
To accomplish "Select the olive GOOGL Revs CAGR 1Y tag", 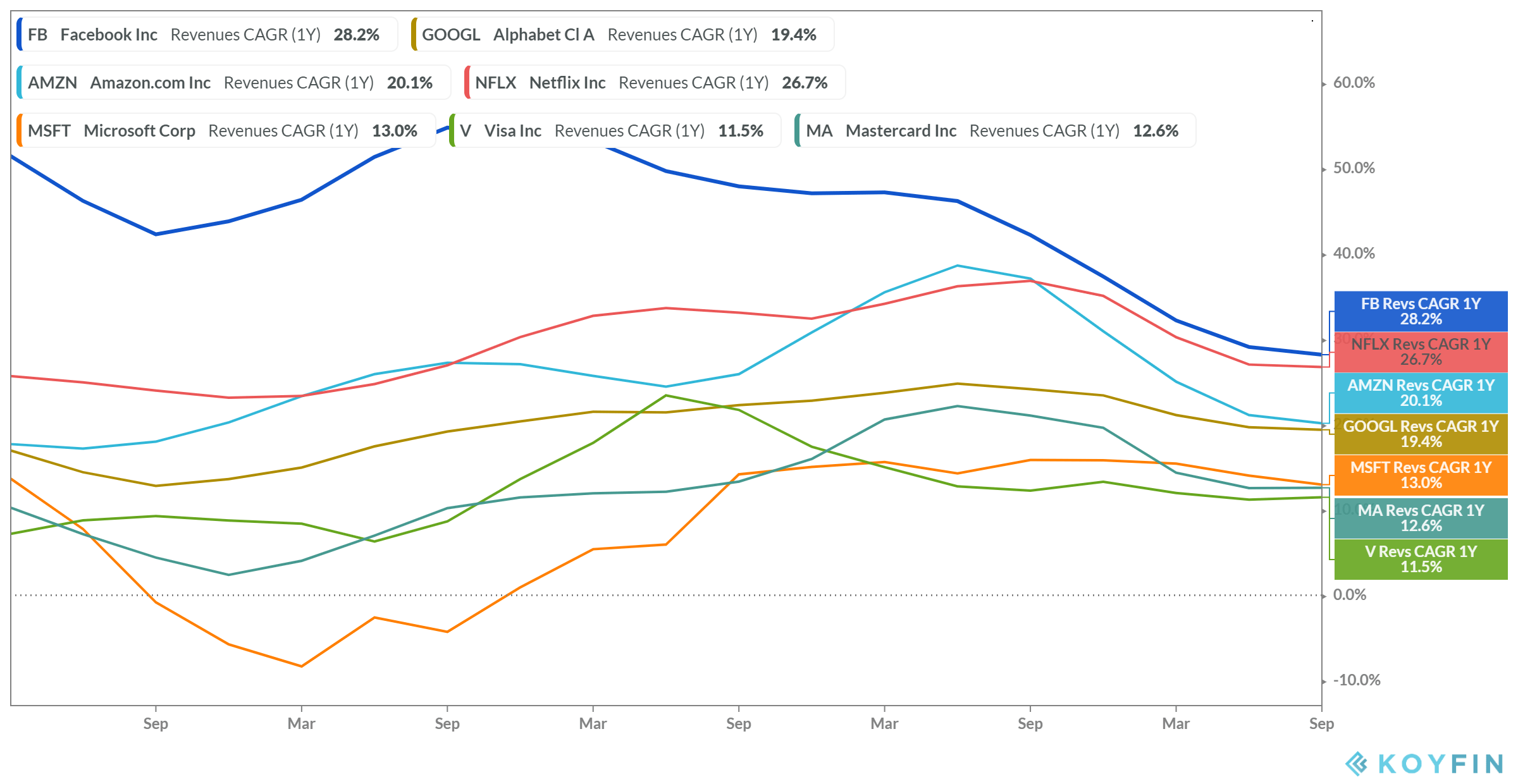I will pos(1421,434).
